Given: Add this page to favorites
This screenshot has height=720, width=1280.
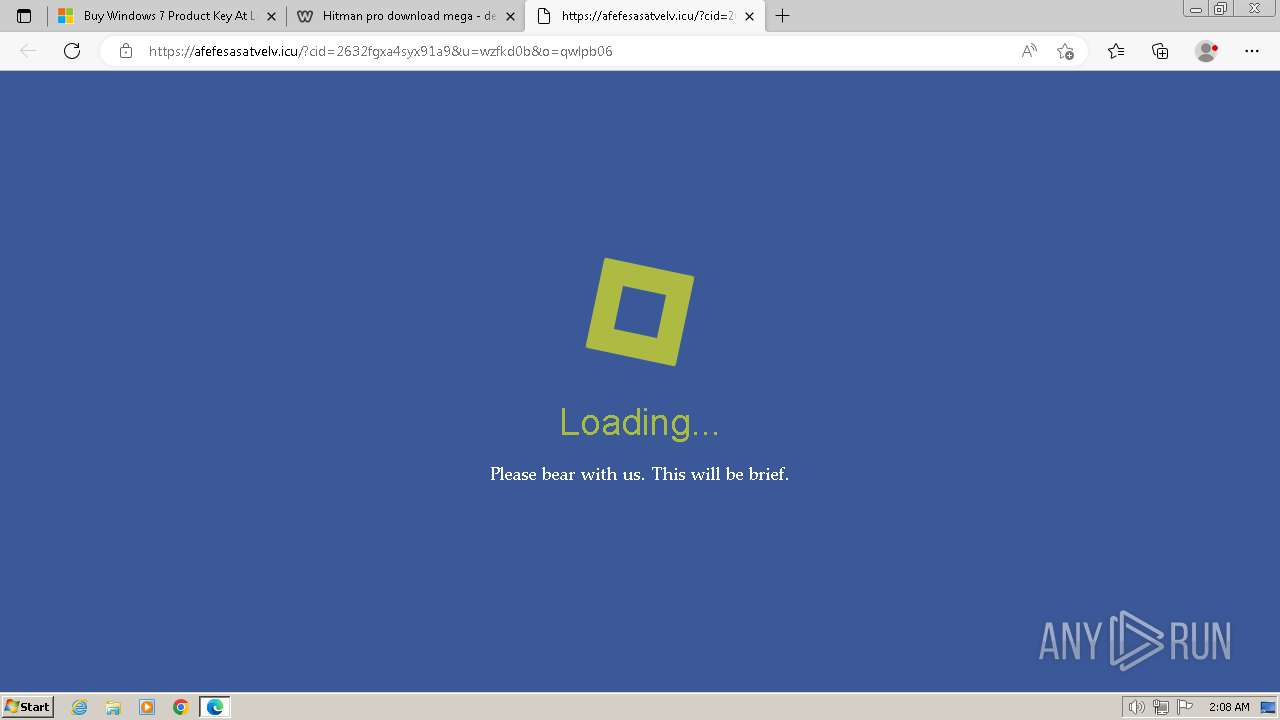Looking at the screenshot, I should 1065,51.
